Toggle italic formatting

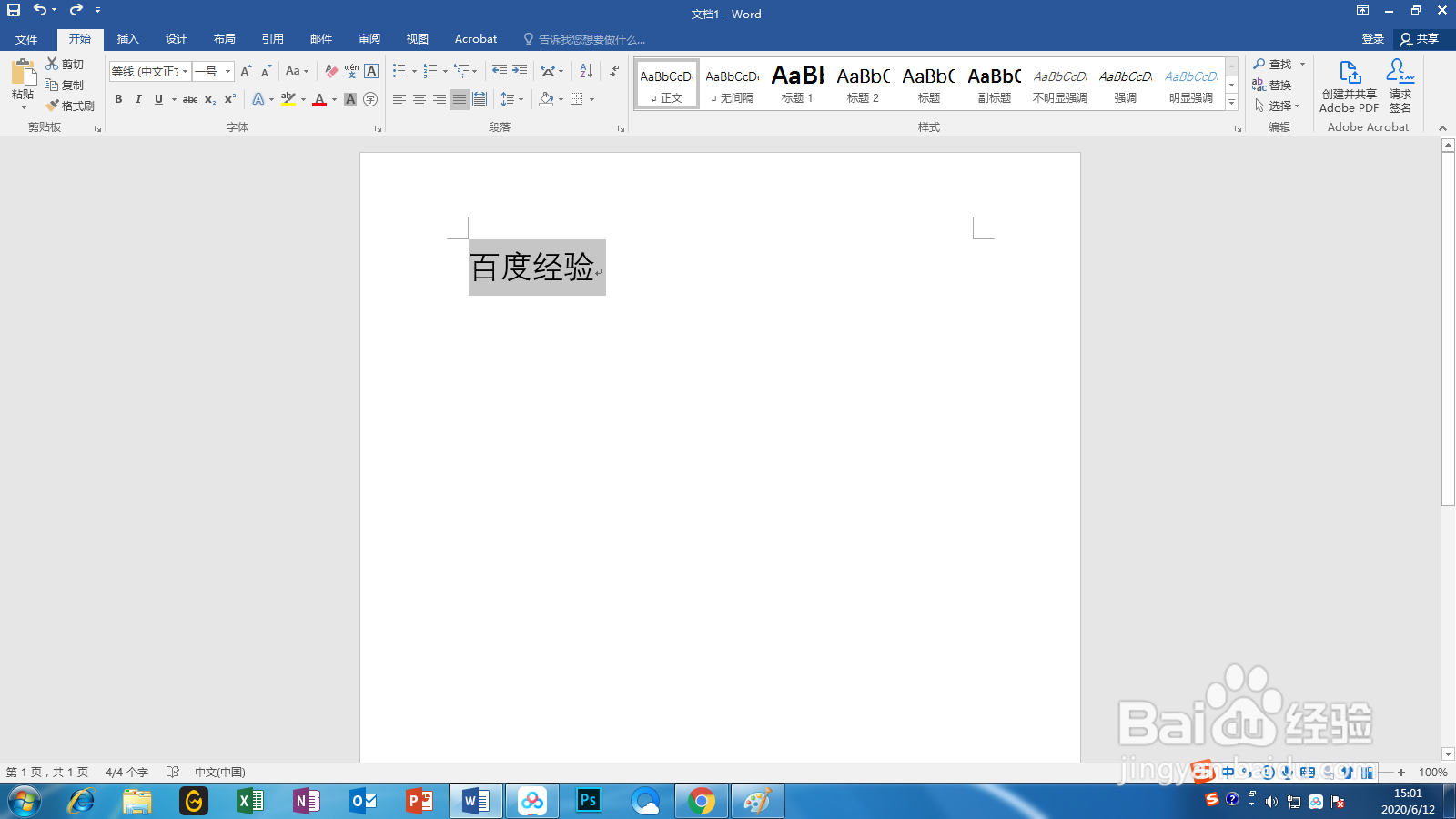pos(138,99)
